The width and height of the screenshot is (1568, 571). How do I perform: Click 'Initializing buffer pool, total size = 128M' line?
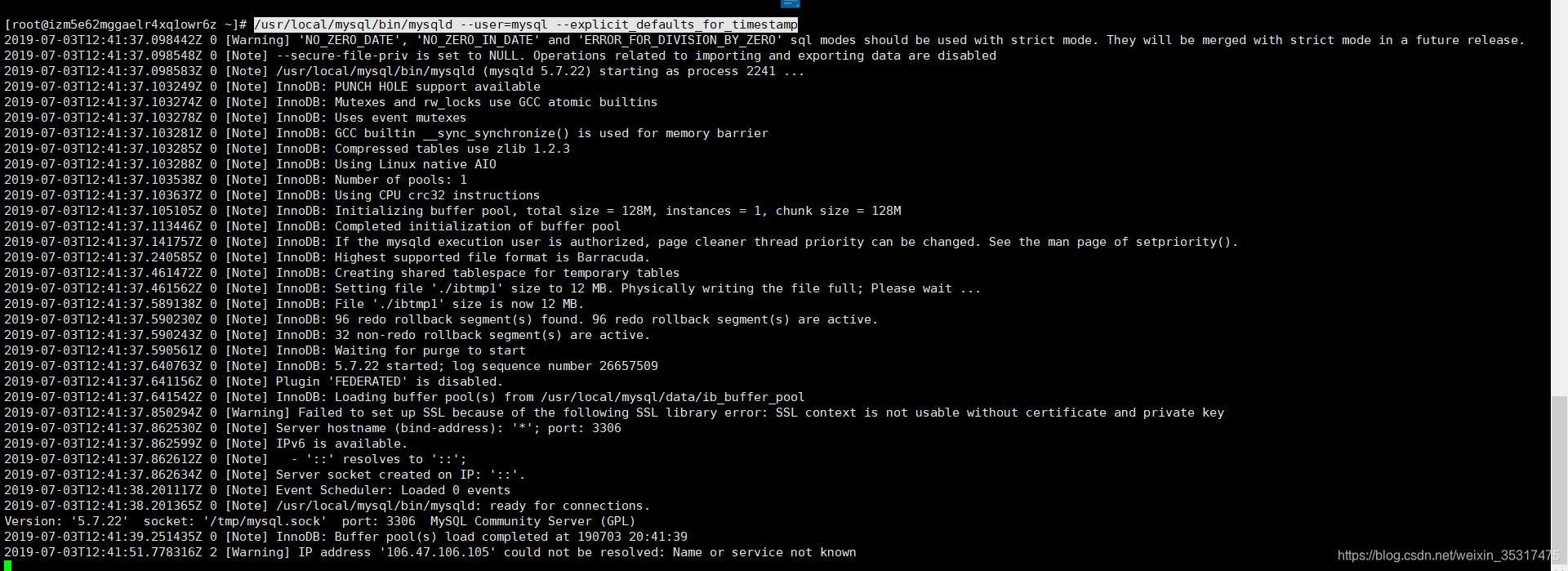452,211
